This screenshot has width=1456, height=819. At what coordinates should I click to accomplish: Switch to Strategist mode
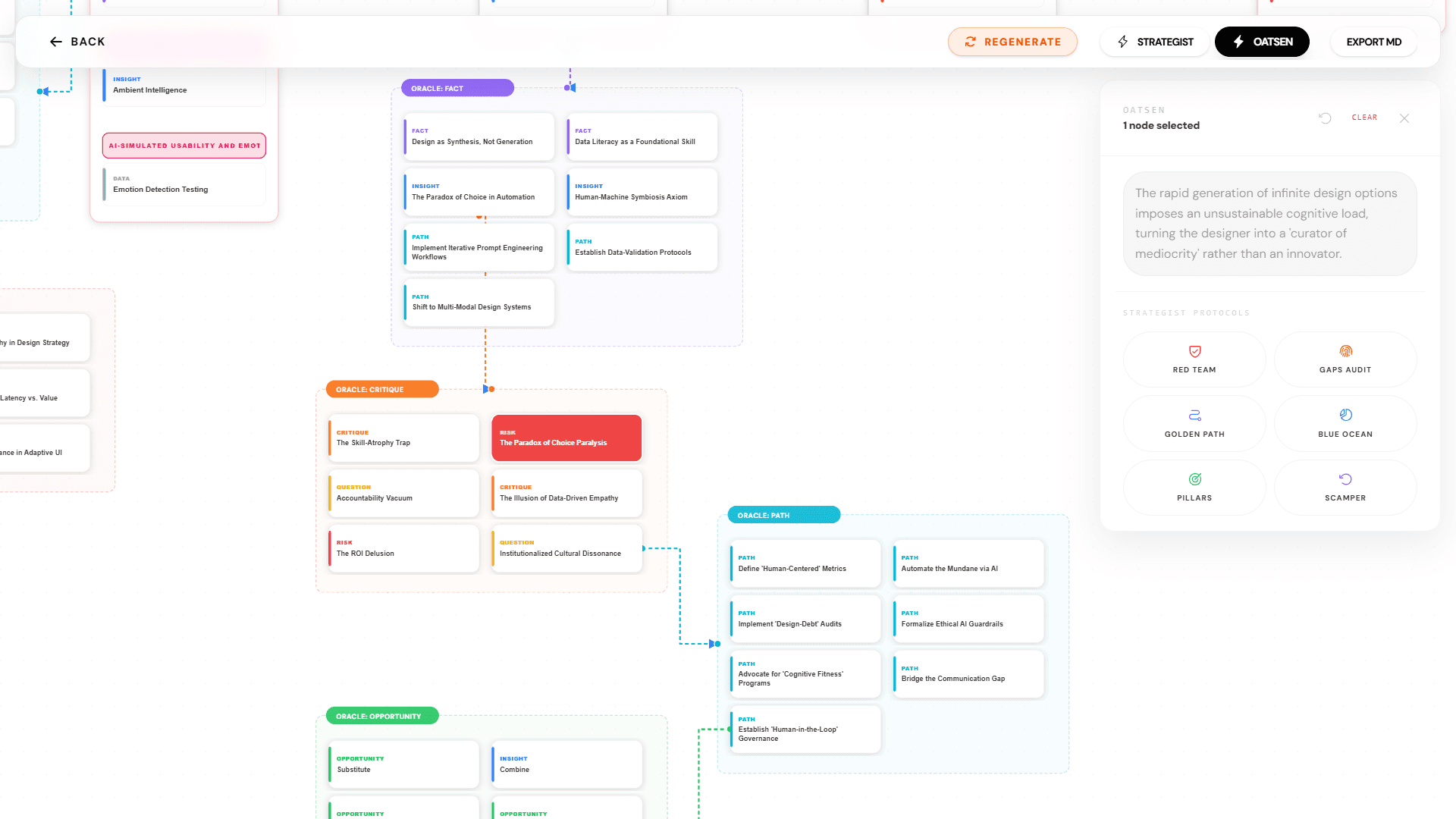pyautogui.click(x=1155, y=42)
